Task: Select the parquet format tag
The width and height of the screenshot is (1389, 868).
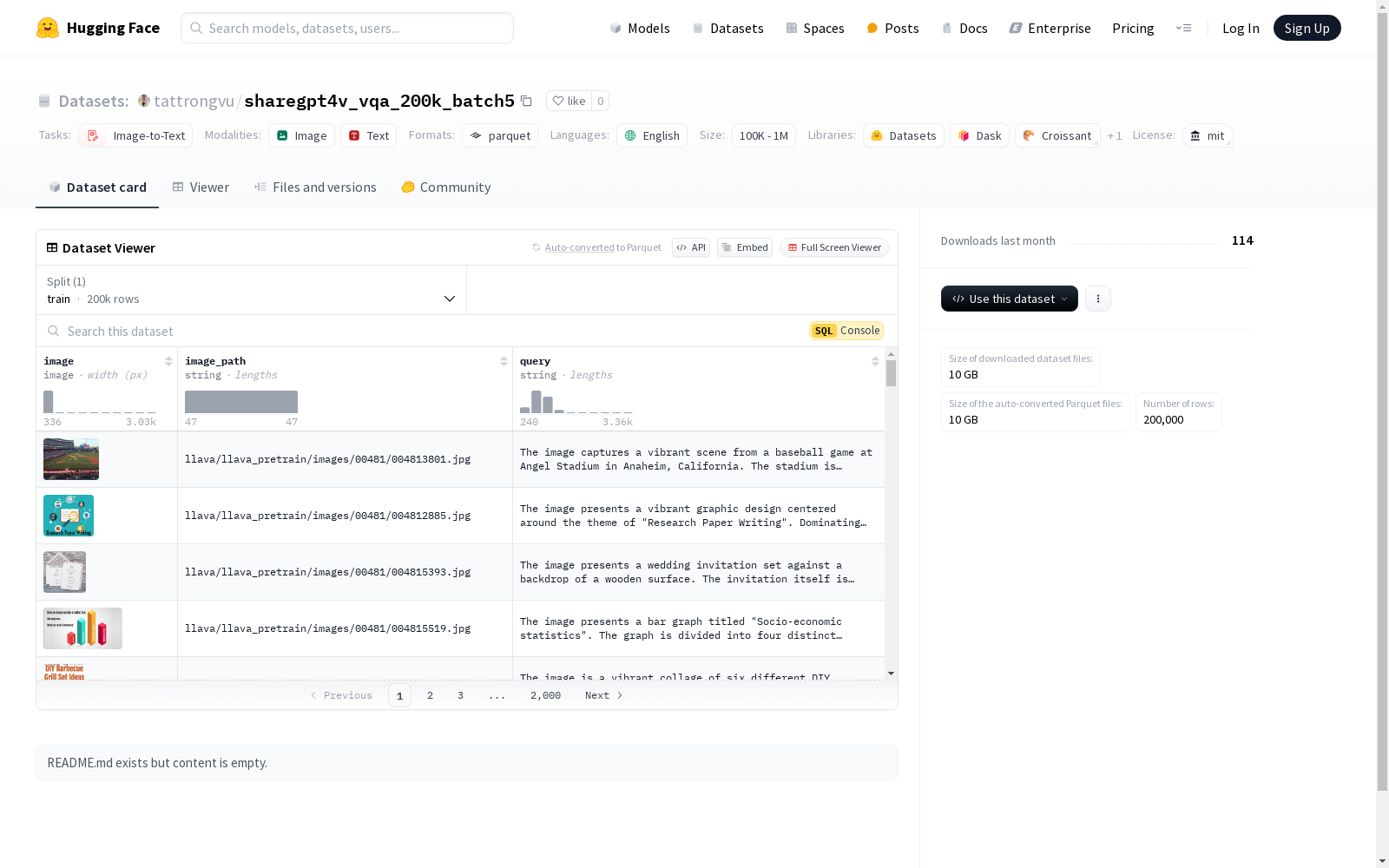Action: [500, 135]
